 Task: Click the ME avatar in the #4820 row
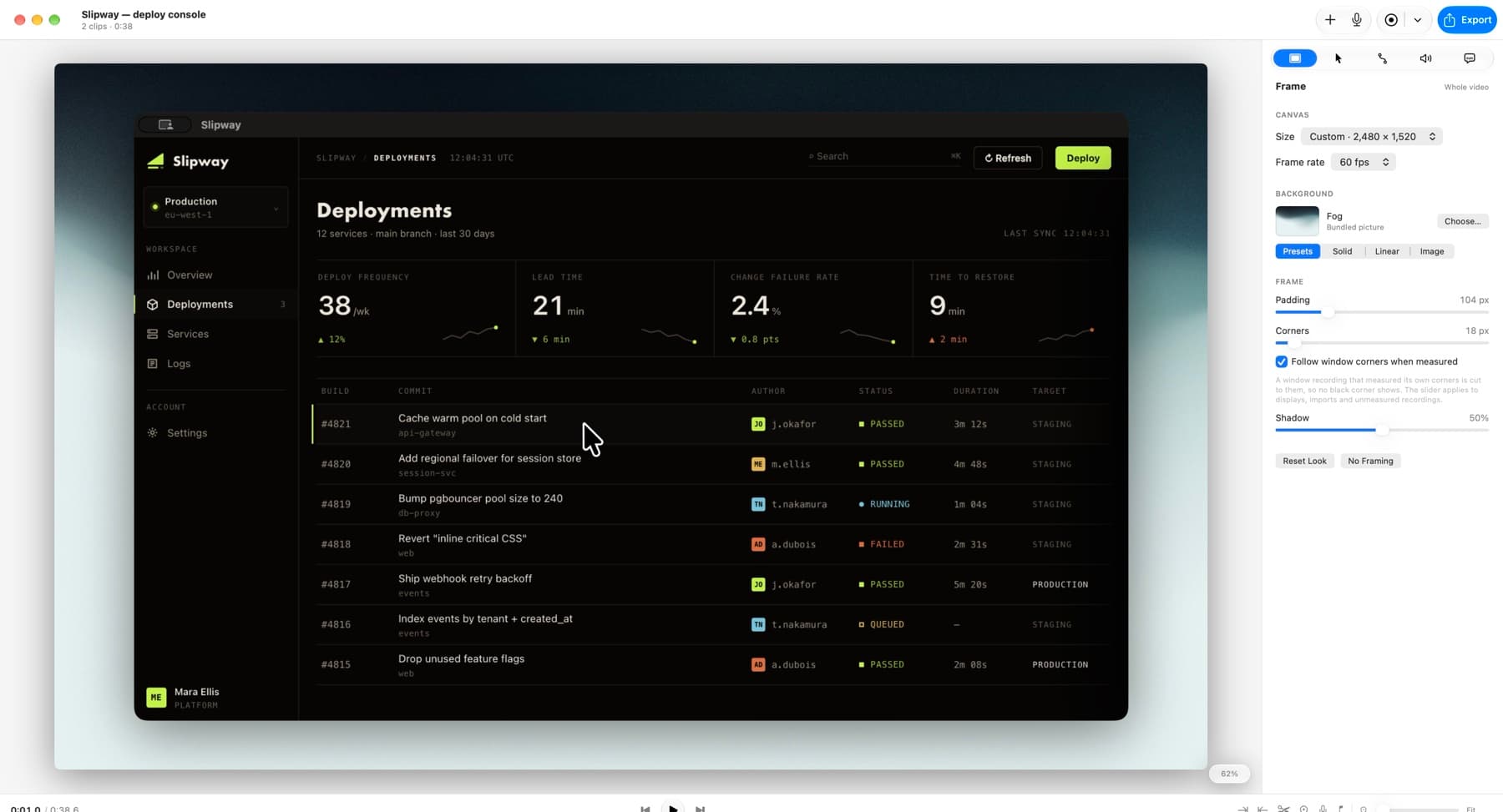(x=758, y=464)
